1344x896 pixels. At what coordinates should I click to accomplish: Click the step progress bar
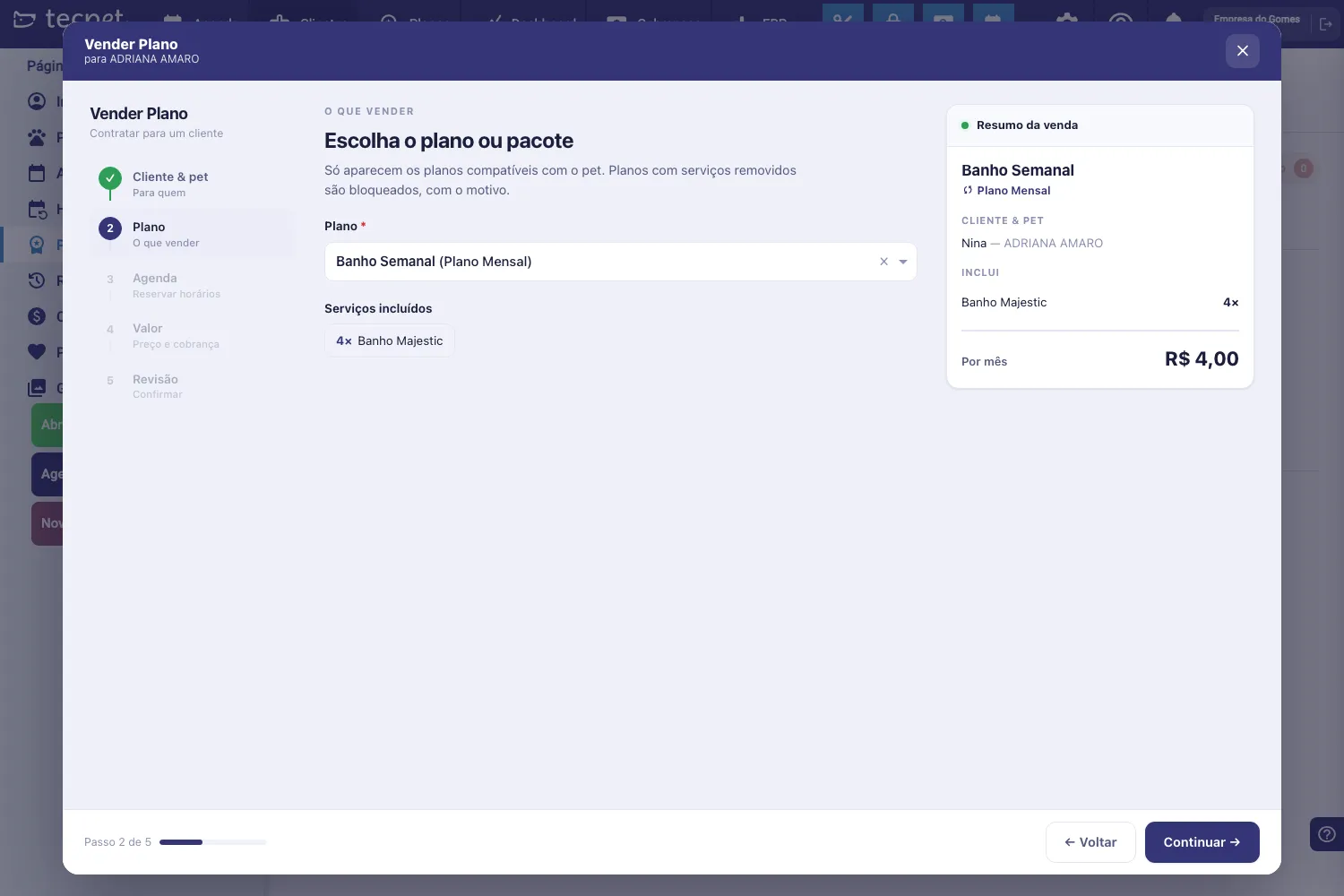click(212, 842)
